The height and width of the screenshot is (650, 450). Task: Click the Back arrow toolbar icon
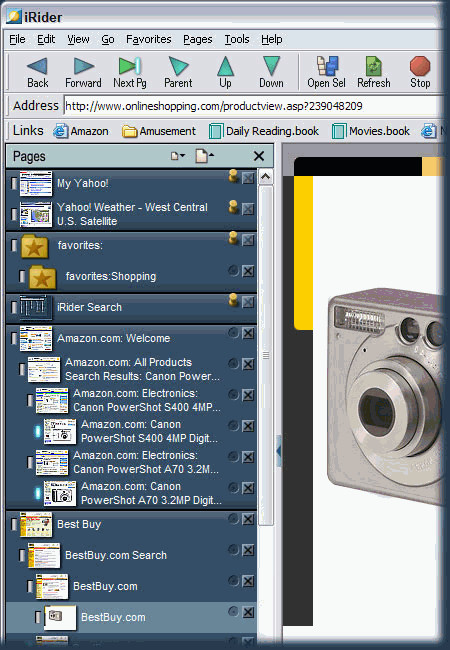[x=37, y=66]
